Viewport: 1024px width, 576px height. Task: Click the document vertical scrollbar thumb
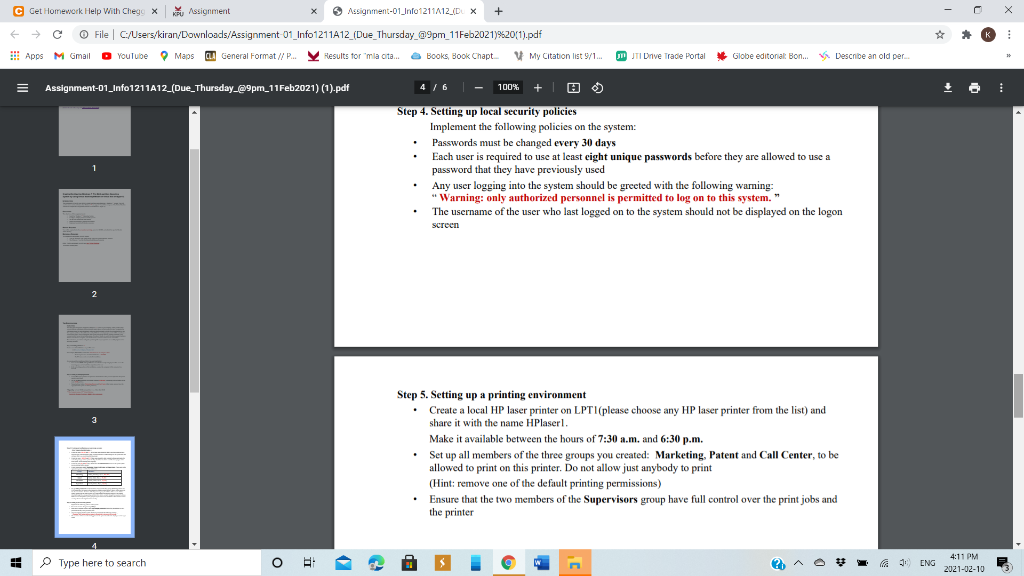1018,396
